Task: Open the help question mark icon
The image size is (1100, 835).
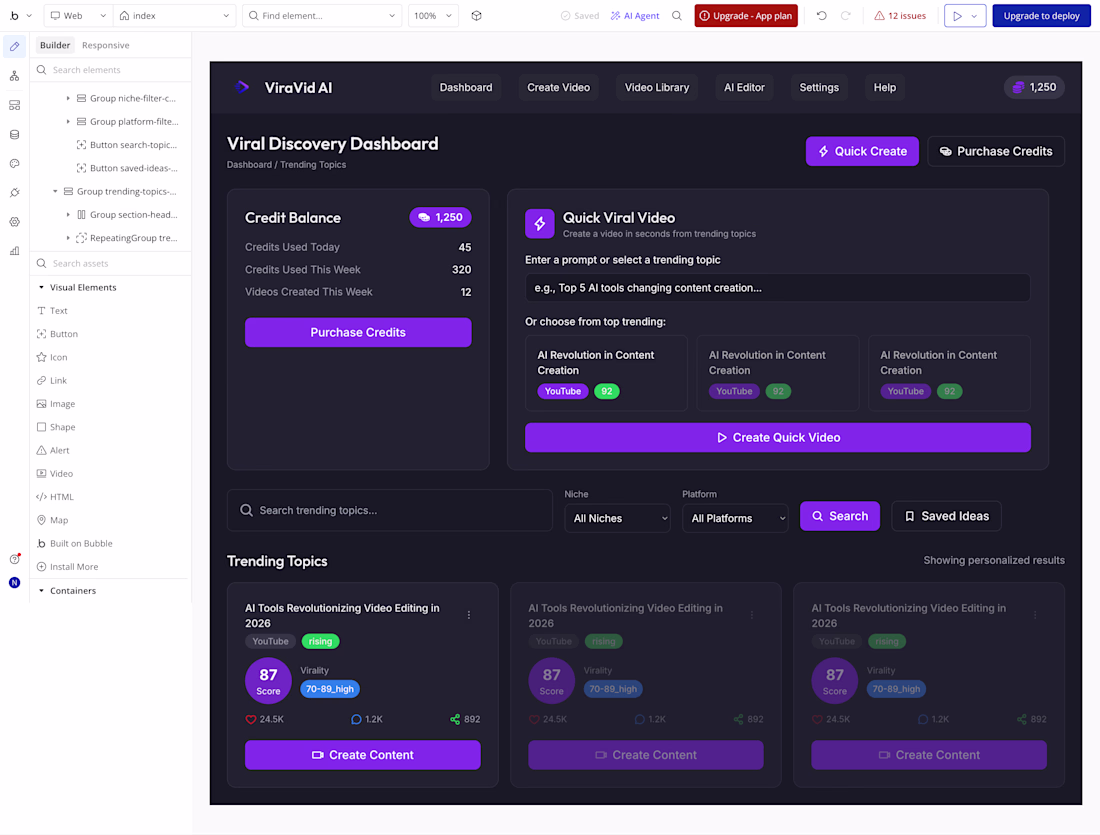Action: point(15,559)
